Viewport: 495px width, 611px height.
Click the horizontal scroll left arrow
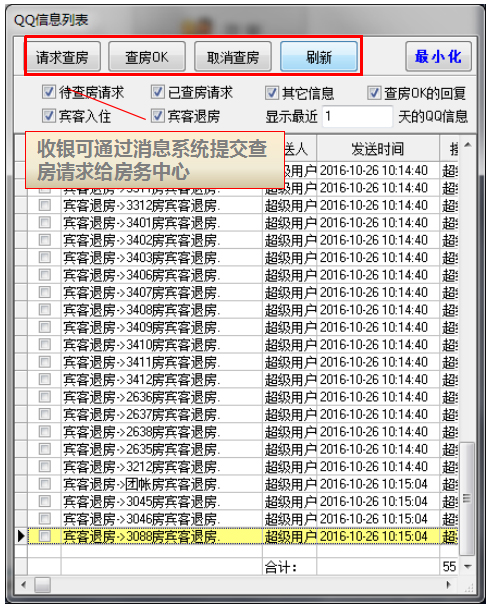pyautogui.click(x=23, y=585)
